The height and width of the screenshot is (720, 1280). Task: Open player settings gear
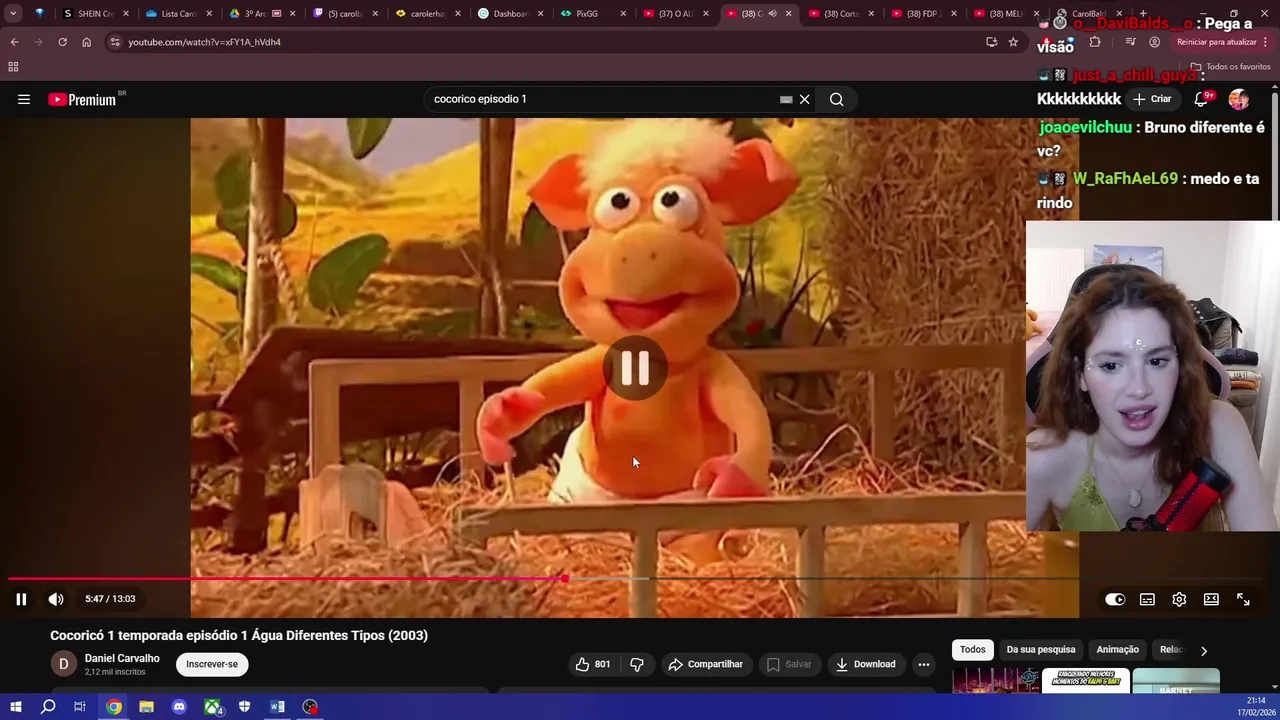point(1179,599)
